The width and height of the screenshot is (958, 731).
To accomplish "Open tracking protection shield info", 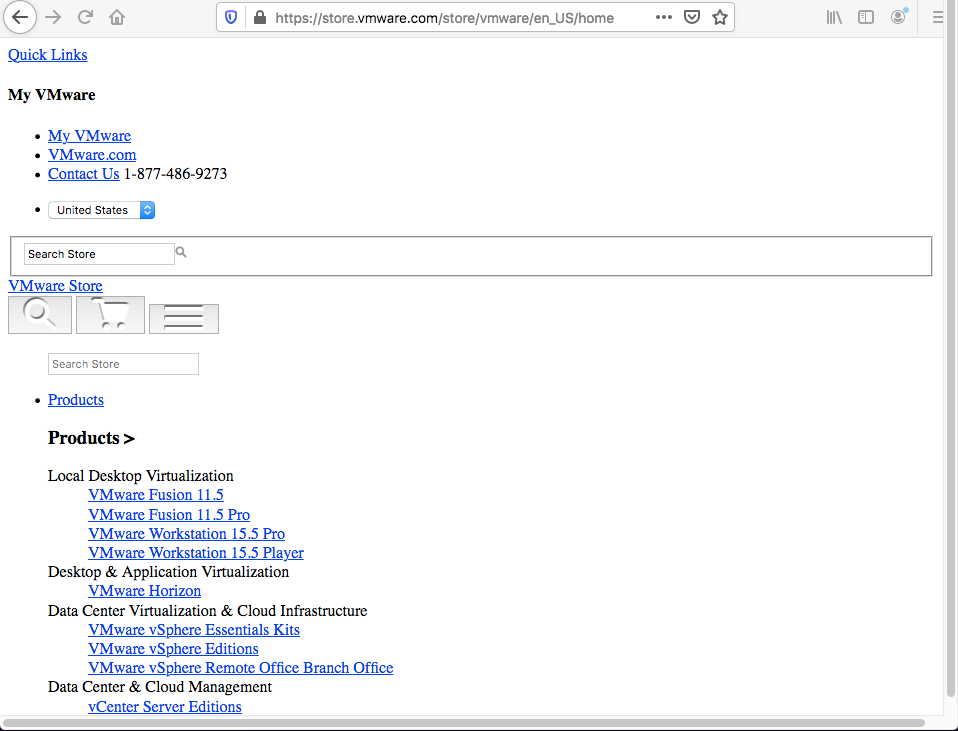I will [x=231, y=17].
